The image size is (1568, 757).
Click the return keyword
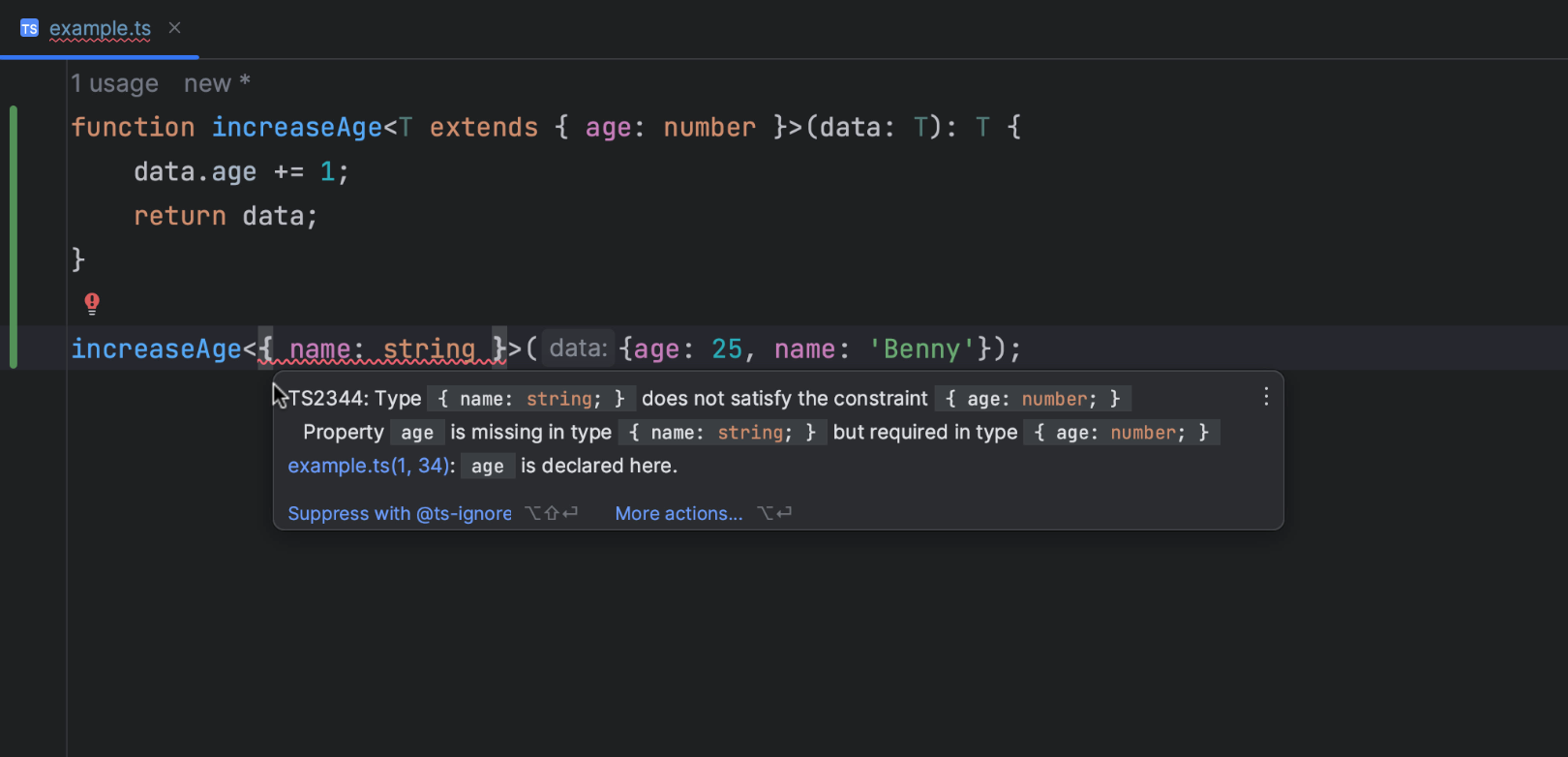179,216
